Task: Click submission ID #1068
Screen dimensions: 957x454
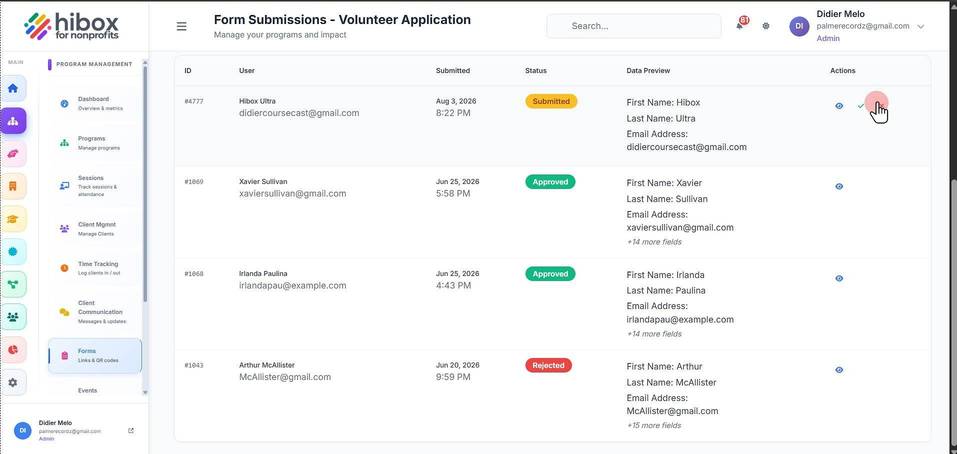Action: point(193,274)
